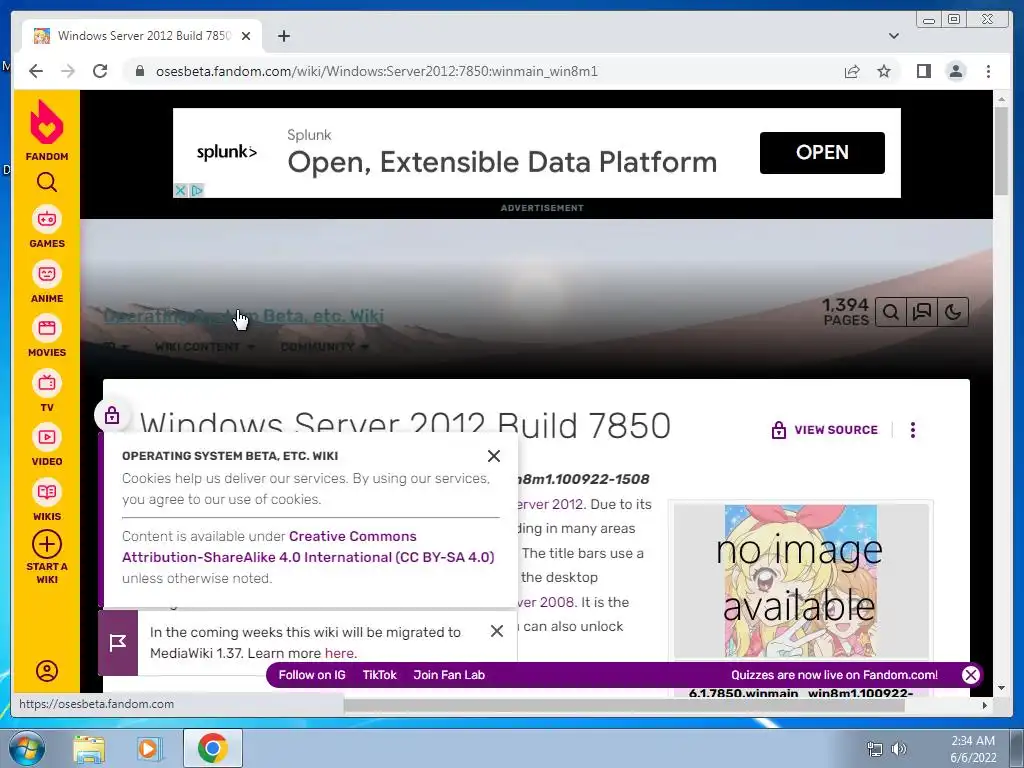
Task: Click the scrollbar down arrow
Action: pyautogui.click(x=1002, y=687)
